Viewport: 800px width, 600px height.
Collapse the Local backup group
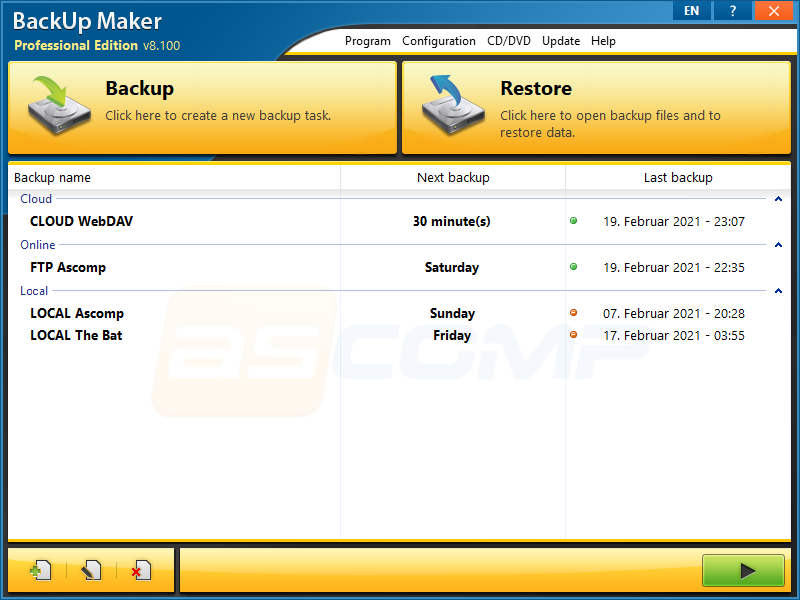point(778,290)
